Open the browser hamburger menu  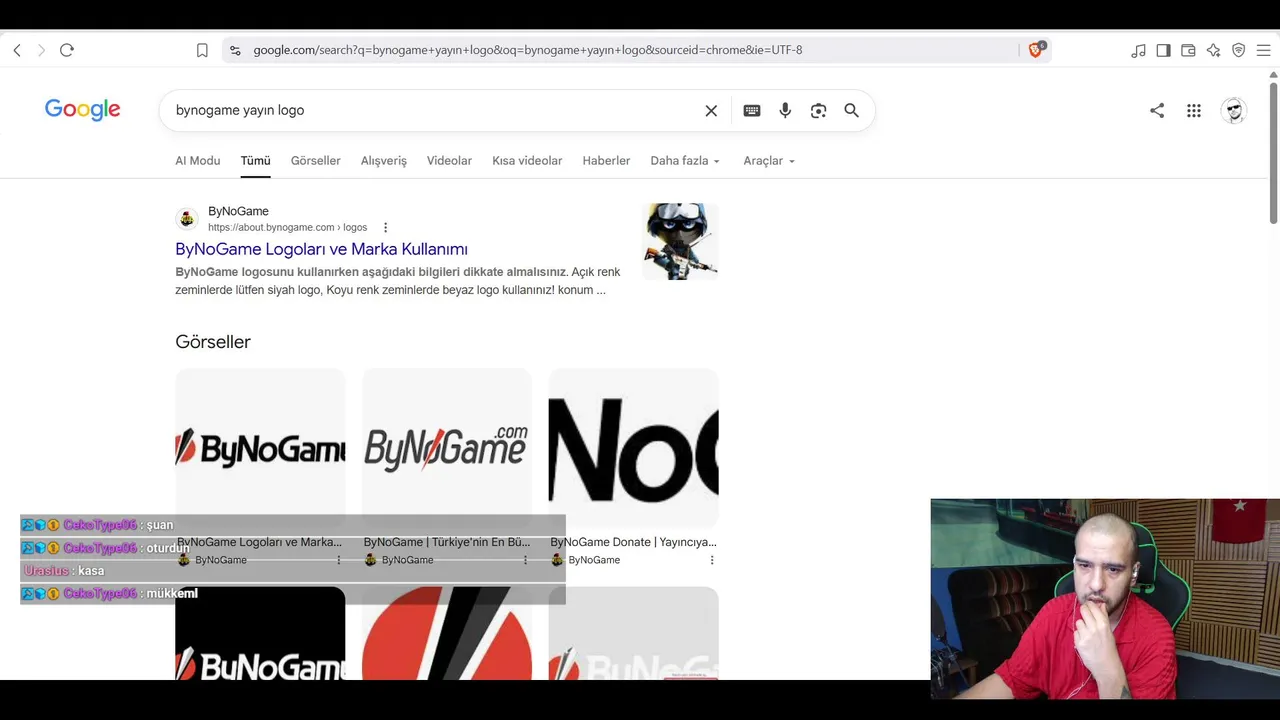1263,50
